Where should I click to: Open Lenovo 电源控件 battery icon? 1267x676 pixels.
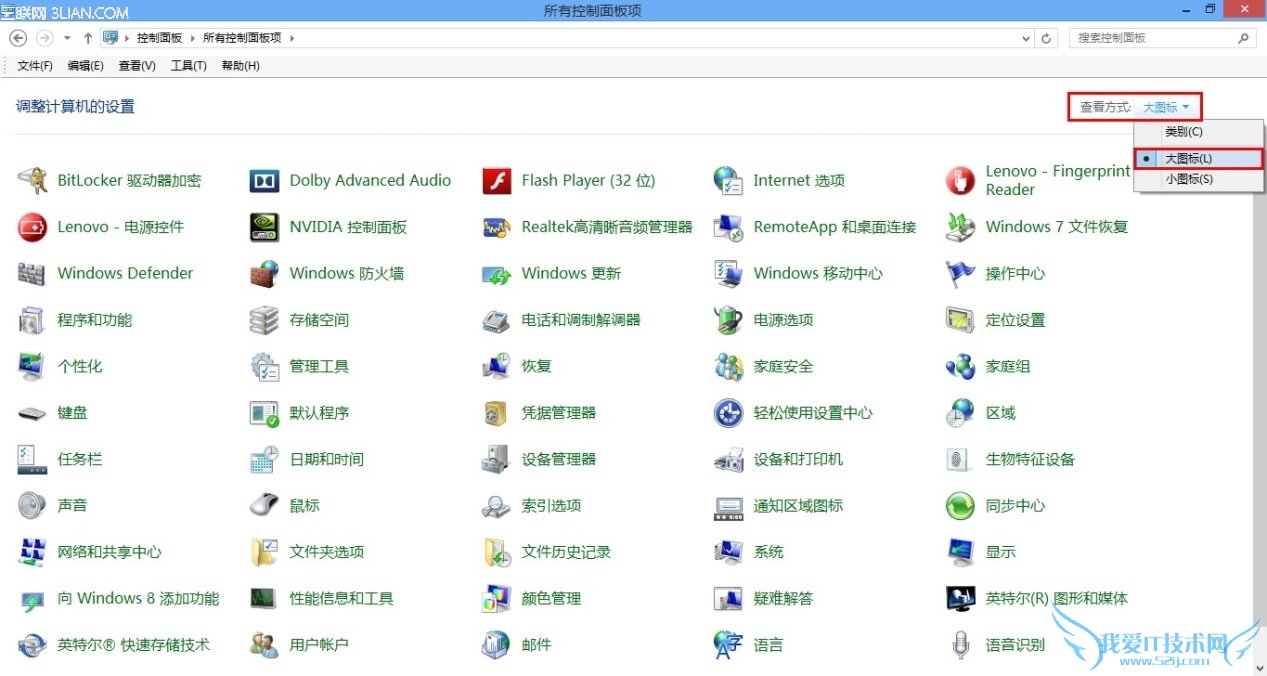pyautogui.click(x=32, y=227)
